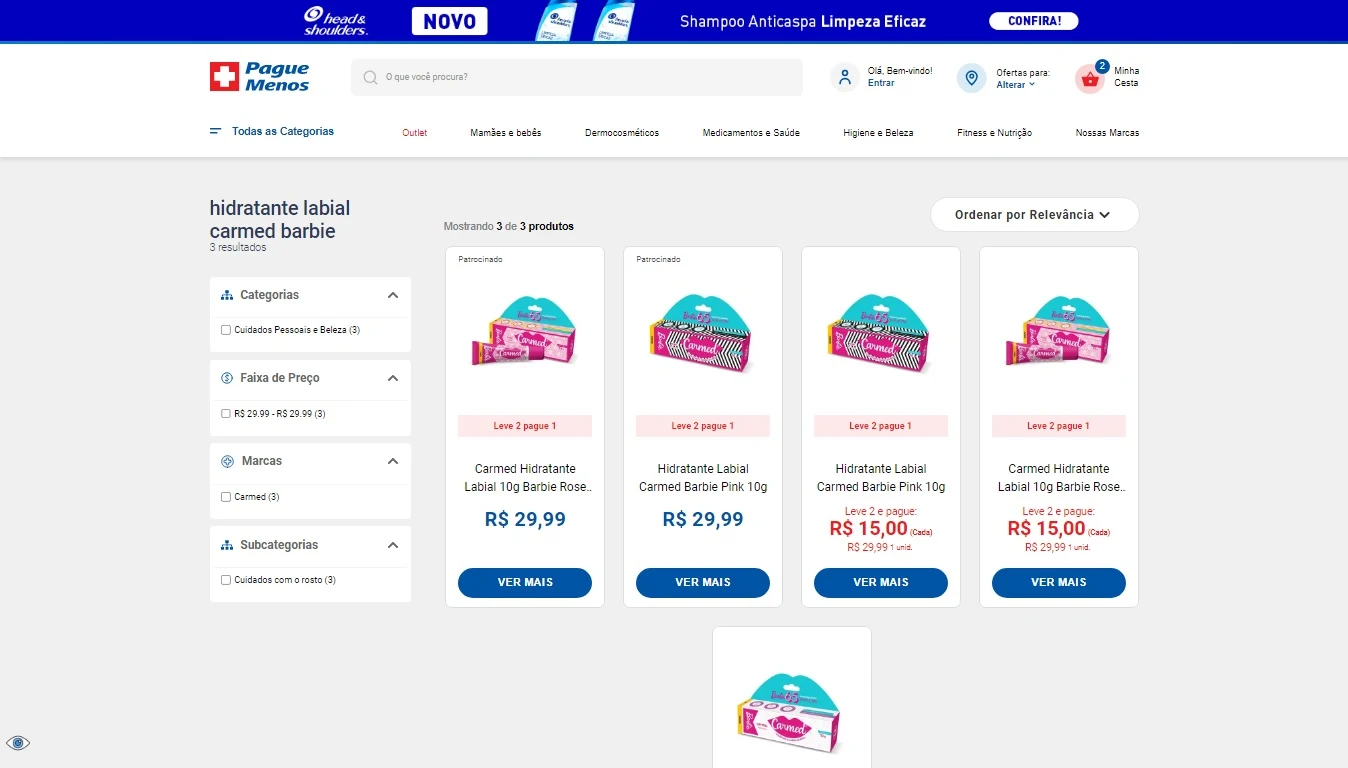This screenshot has width=1348, height=768.
Task: Click the CONFIRA! banner button
Action: [1034, 21]
